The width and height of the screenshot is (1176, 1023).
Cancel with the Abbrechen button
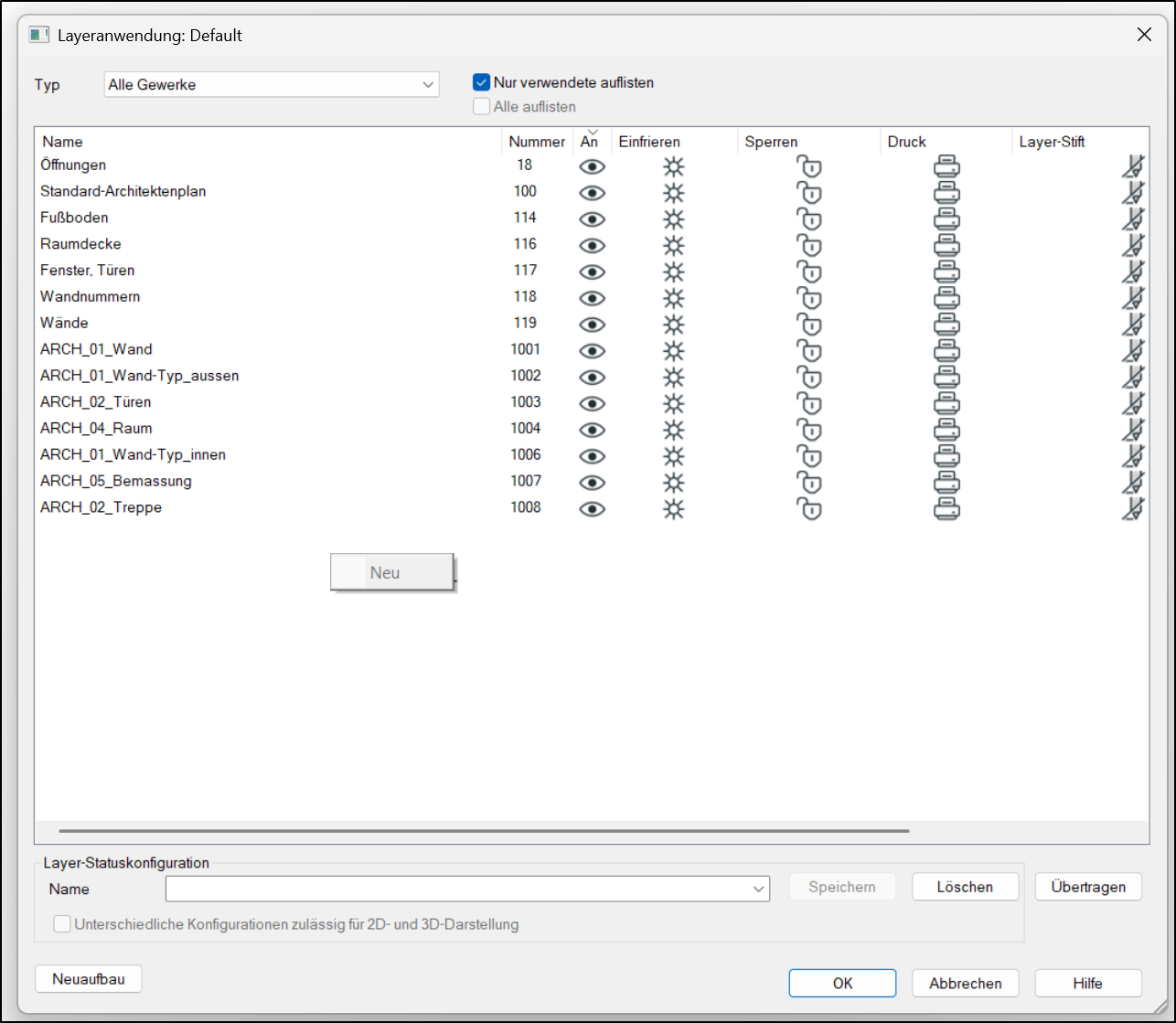click(965, 984)
